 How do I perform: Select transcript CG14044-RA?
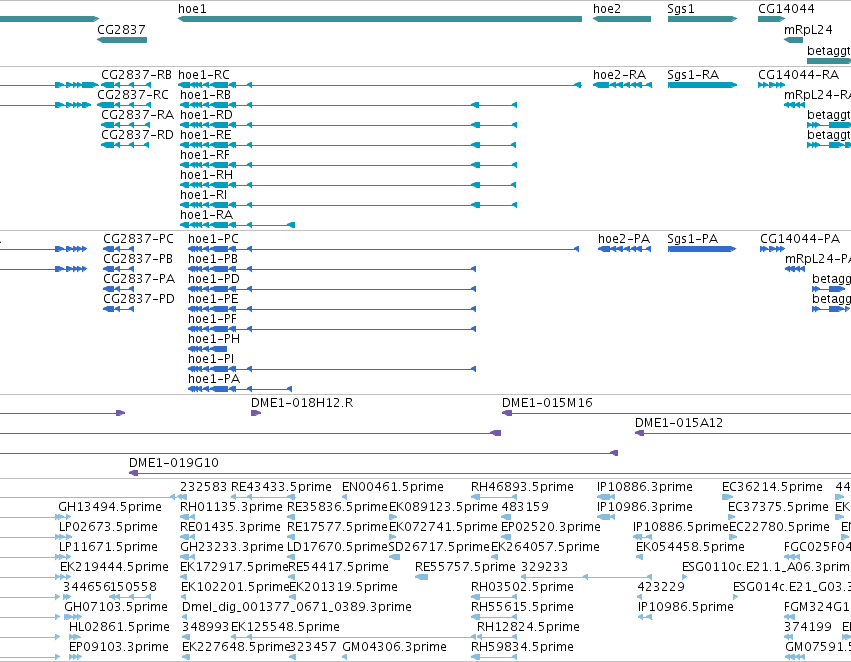(x=798, y=75)
